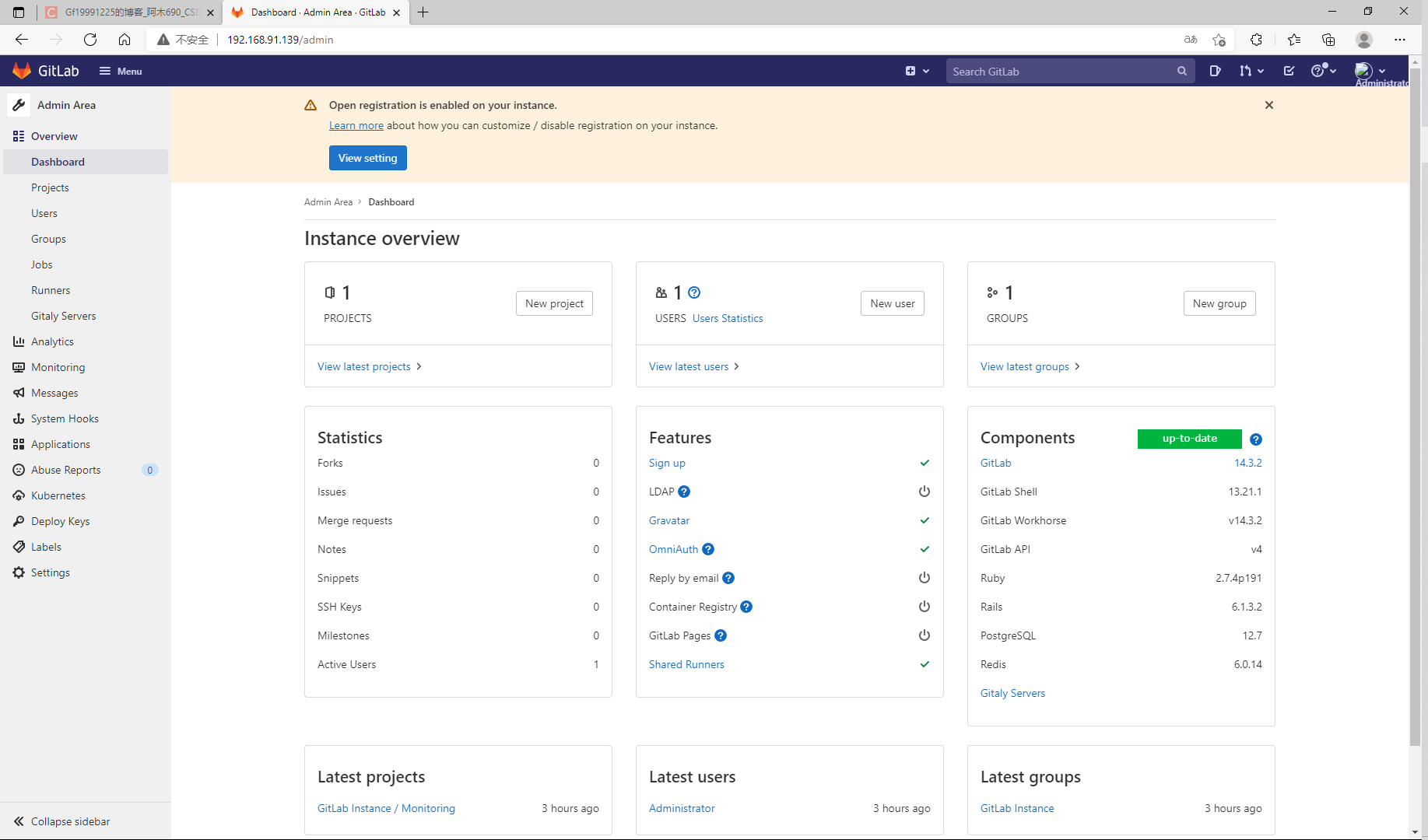Click the New project button

tap(554, 303)
